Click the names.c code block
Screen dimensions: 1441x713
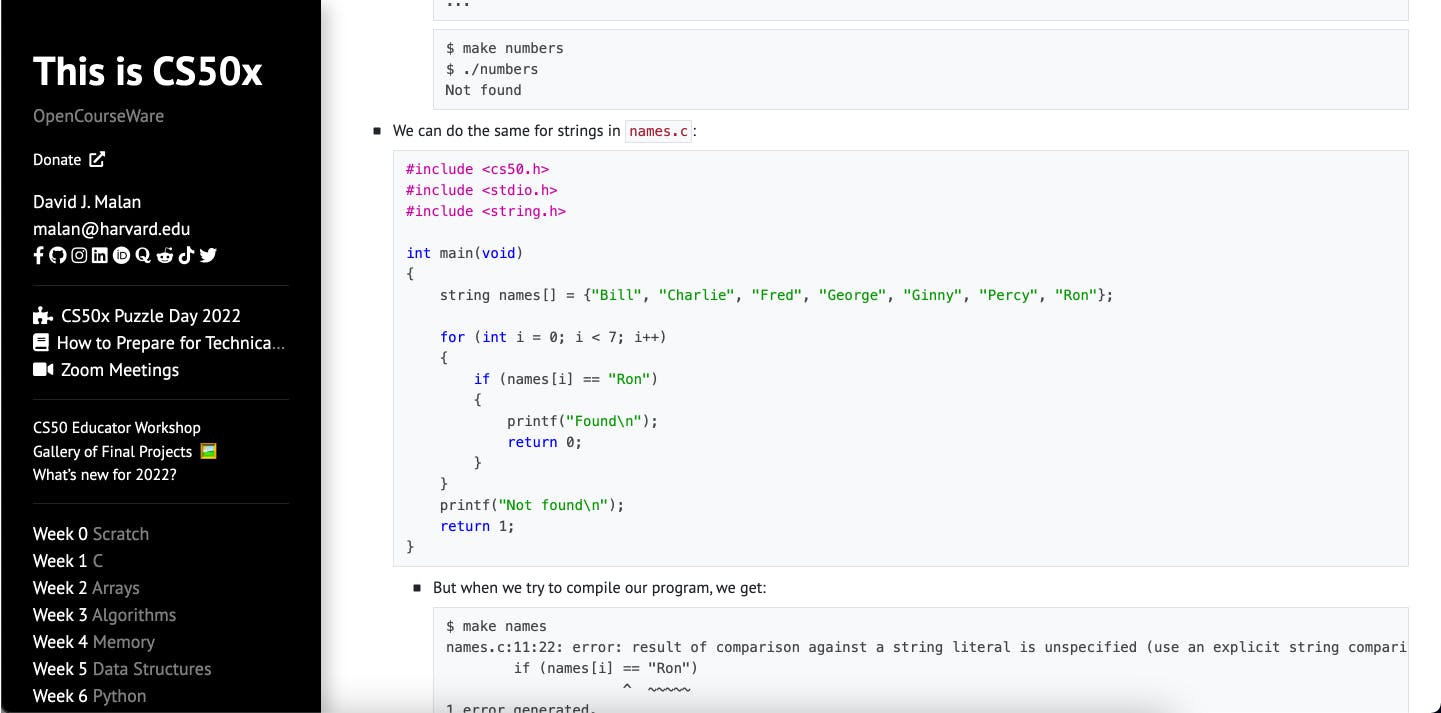[900, 358]
